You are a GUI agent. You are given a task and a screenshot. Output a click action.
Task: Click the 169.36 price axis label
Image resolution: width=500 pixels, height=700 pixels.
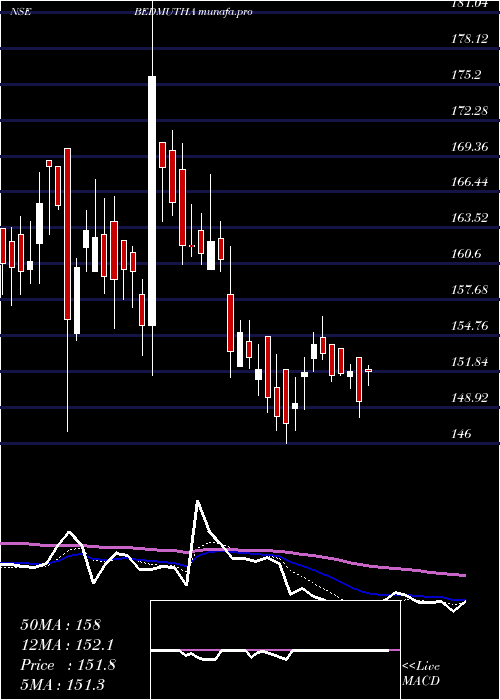tap(468, 147)
